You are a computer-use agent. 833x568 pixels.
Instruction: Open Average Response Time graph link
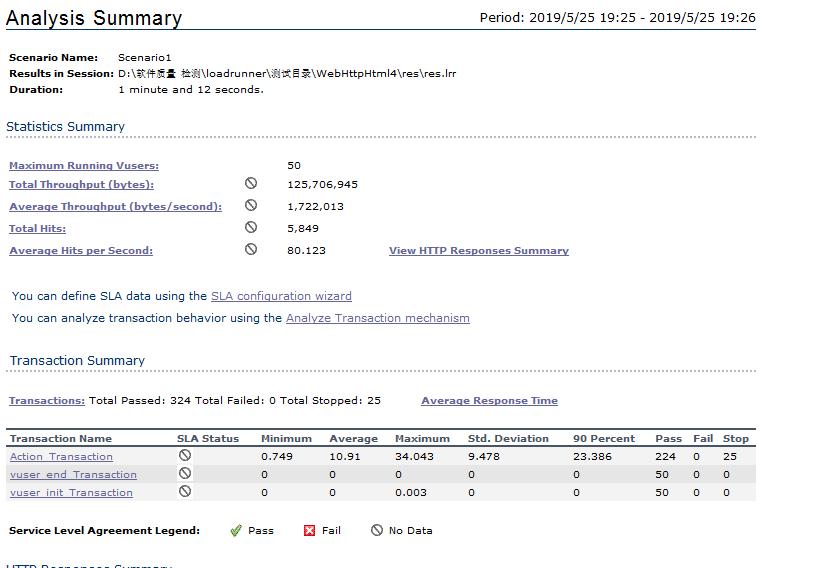click(489, 401)
